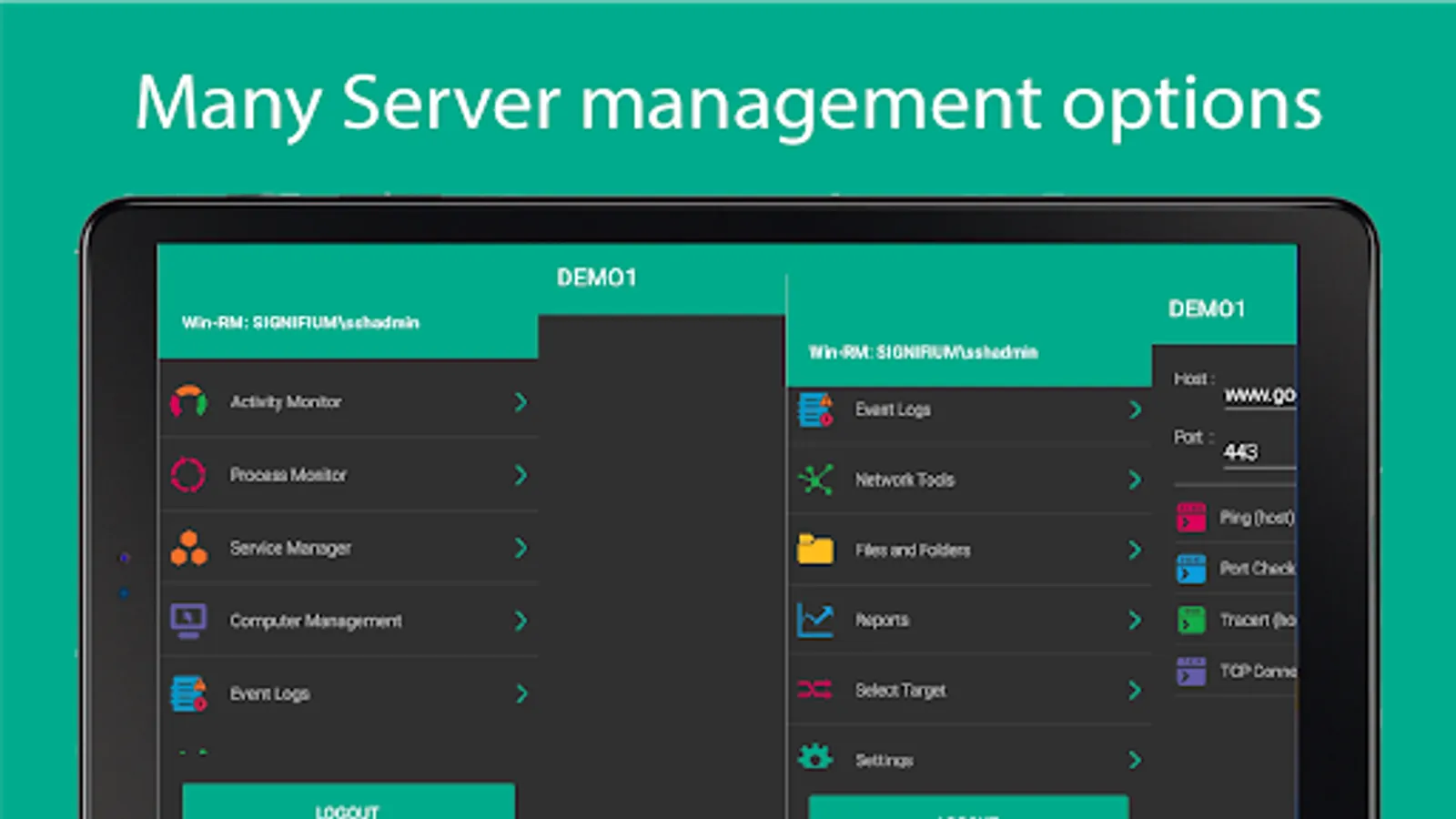
Task: Open the Settings gear icon
Action: point(815,757)
